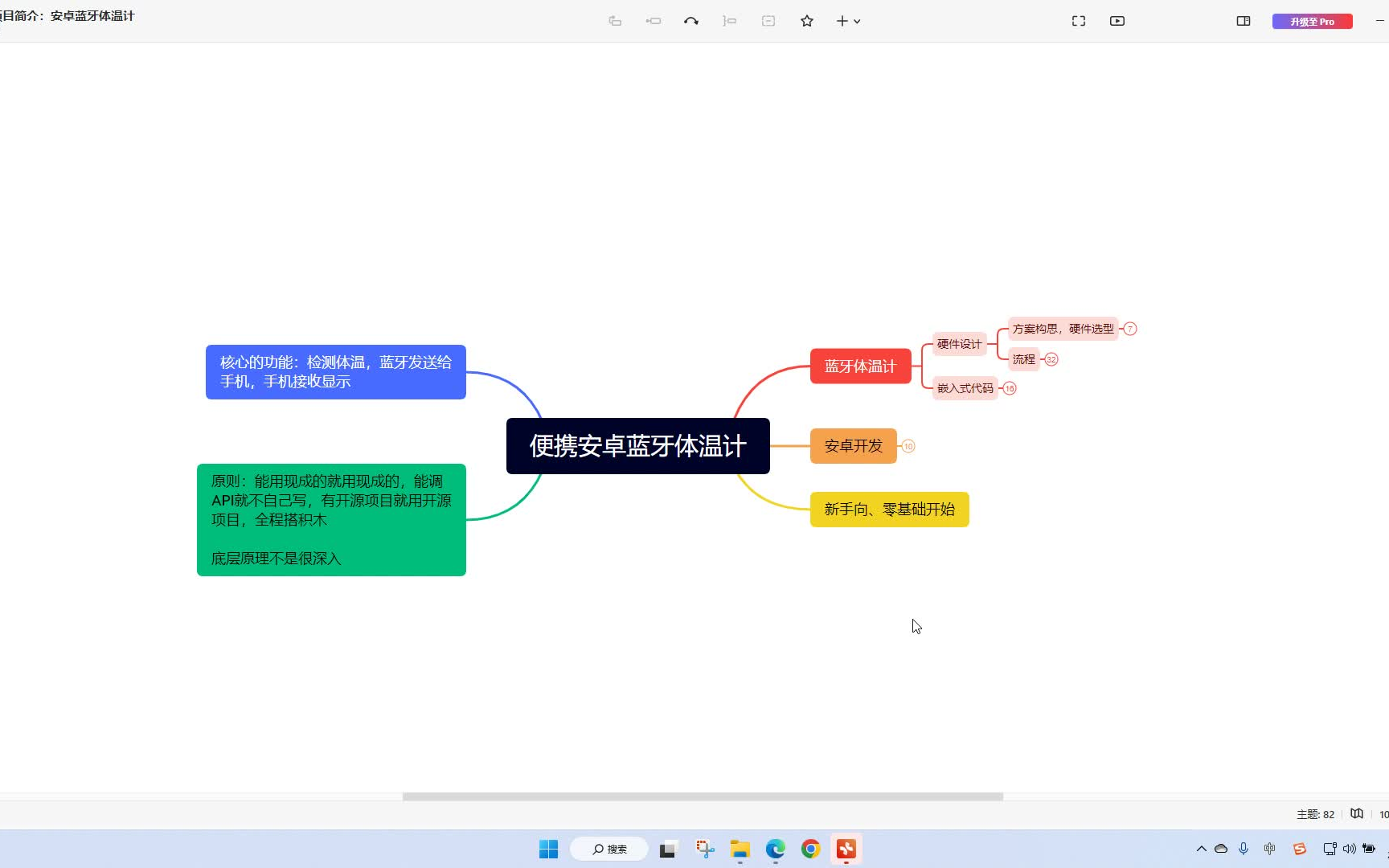Select the 方案构思，硬件选型 subtopic
Screen dimensions: 1389x868
click(1063, 329)
